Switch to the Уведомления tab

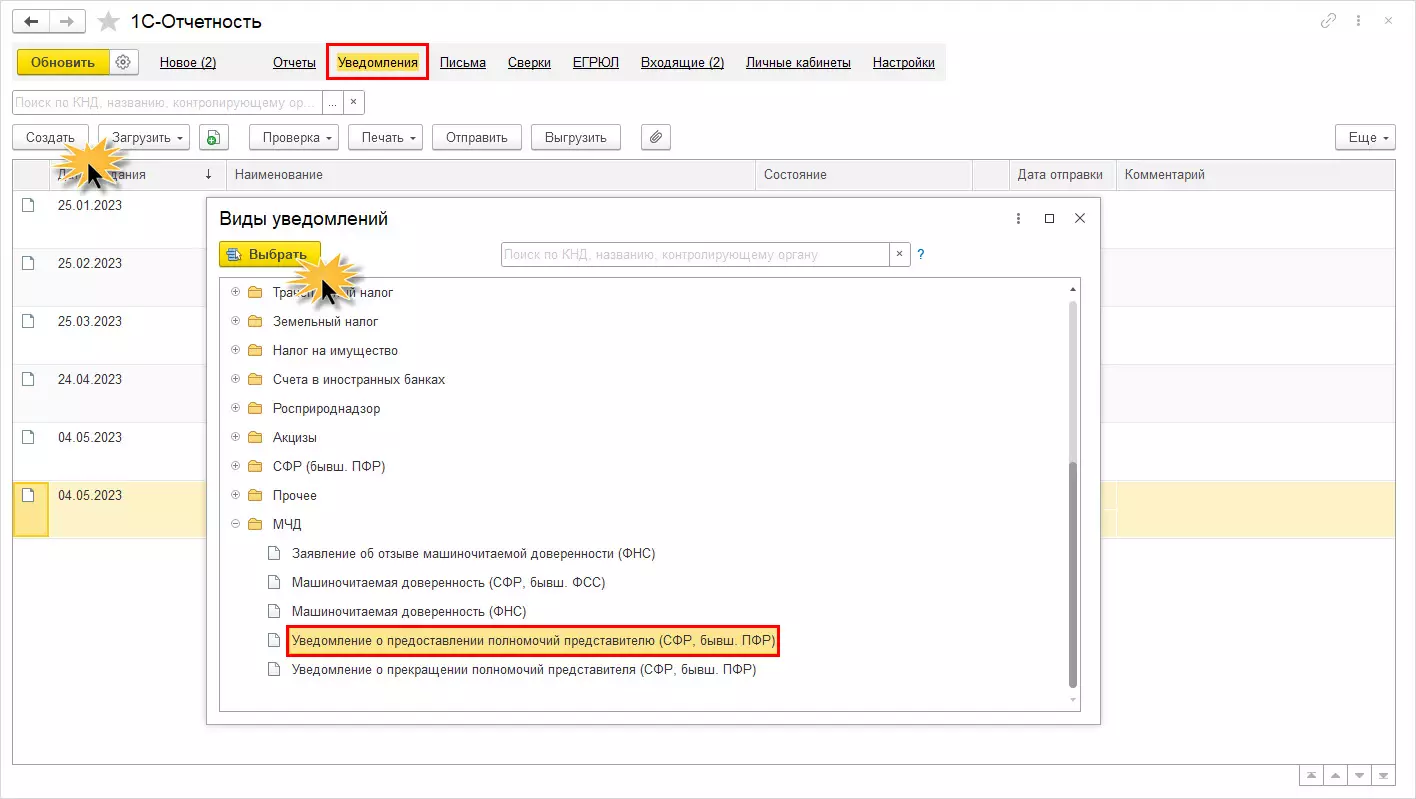point(378,62)
